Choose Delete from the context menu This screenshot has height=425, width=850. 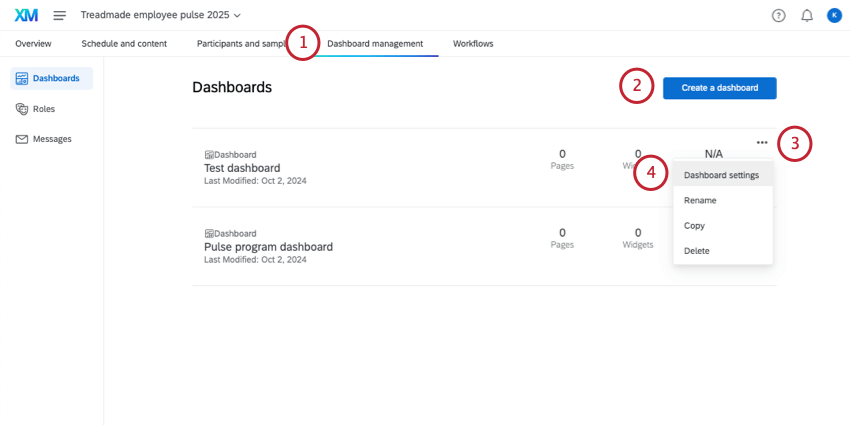[x=697, y=250]
